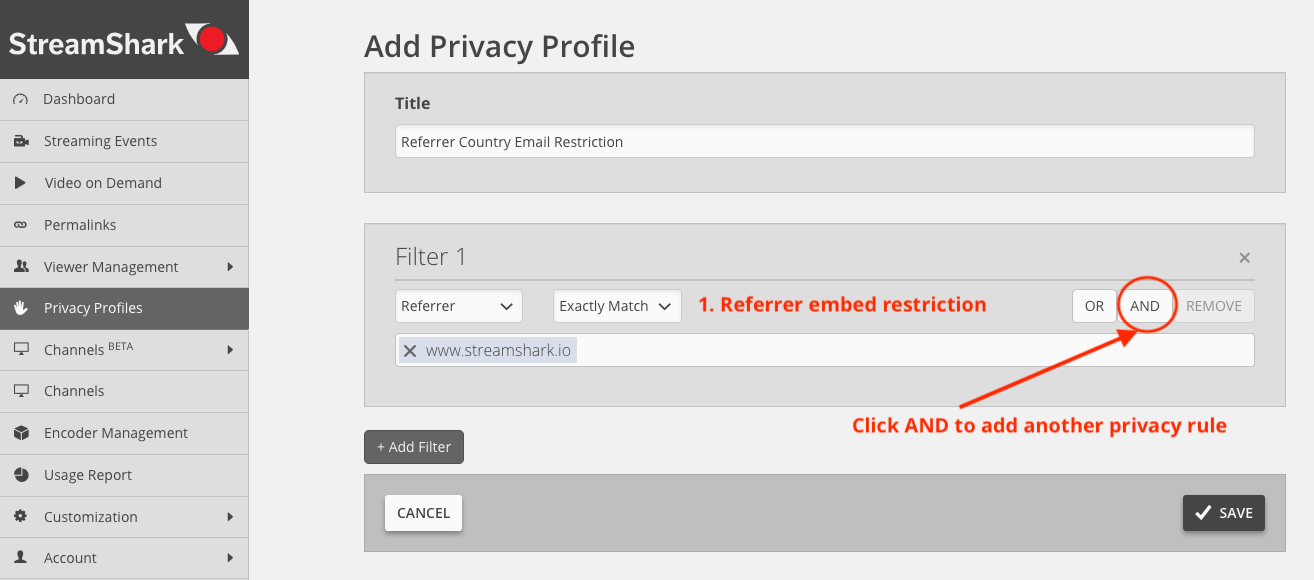
Task: Click the OR rule button
Action: pos(1095,306)
